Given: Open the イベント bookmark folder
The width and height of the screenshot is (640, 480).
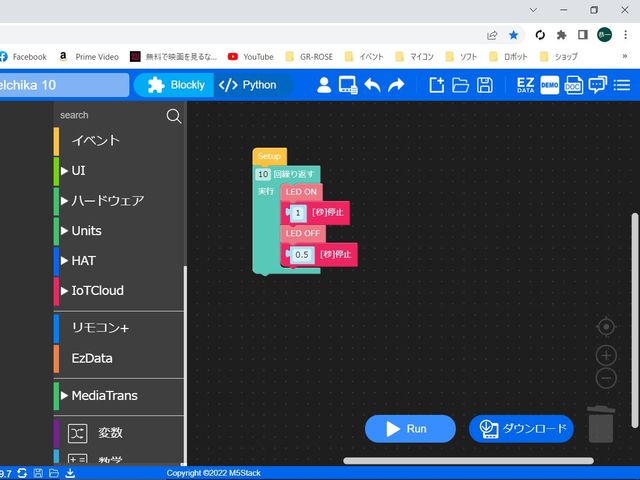Looking at the screenshot, I should [364, 57].
